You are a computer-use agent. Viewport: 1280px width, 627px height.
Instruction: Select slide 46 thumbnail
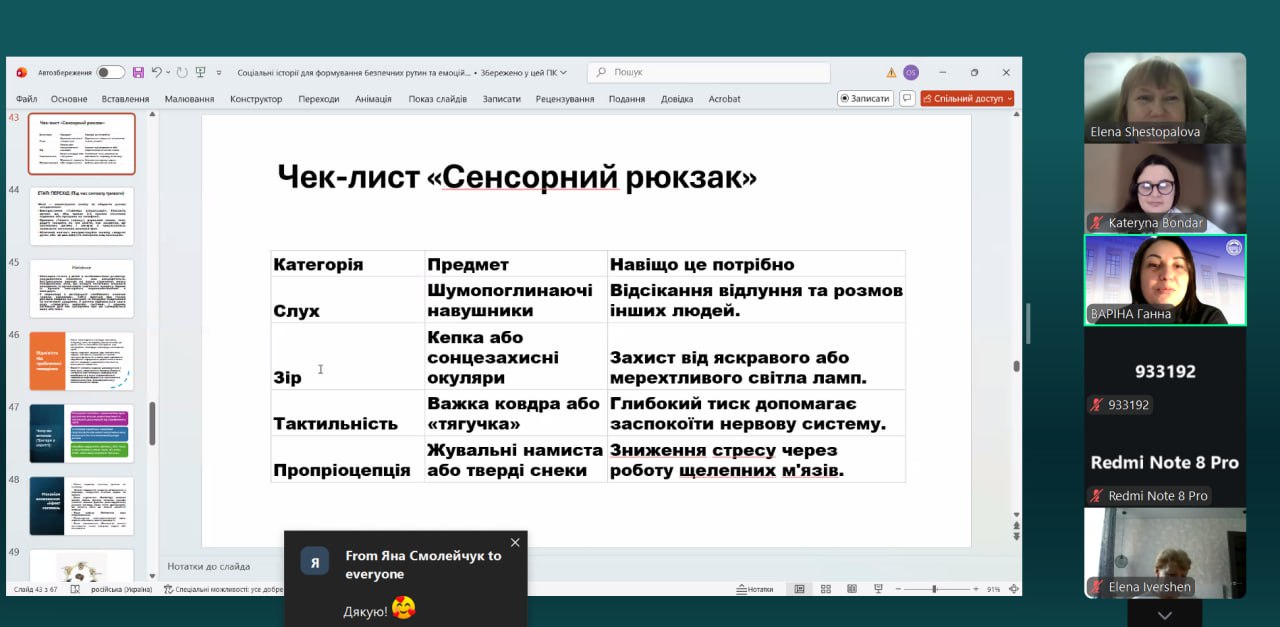[x=81, y=361]
